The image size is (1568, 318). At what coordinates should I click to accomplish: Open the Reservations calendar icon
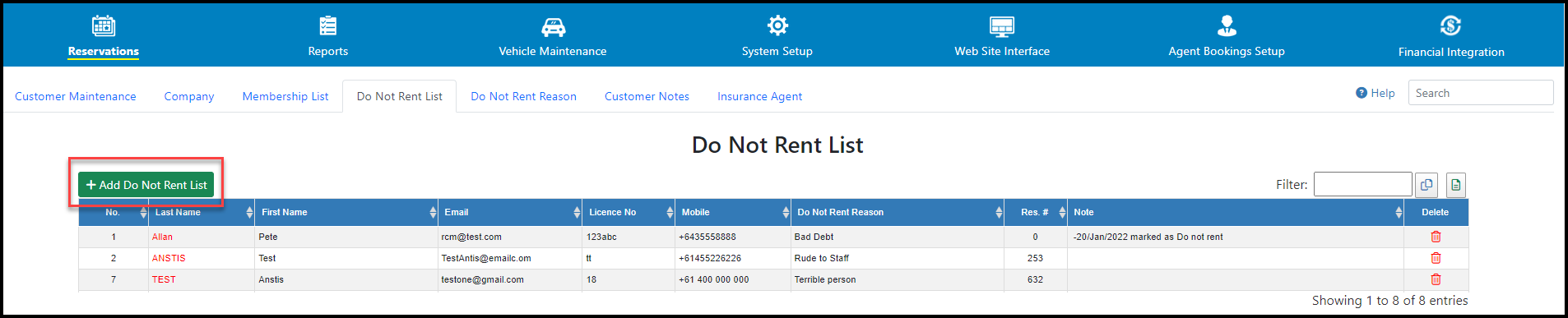104,26
